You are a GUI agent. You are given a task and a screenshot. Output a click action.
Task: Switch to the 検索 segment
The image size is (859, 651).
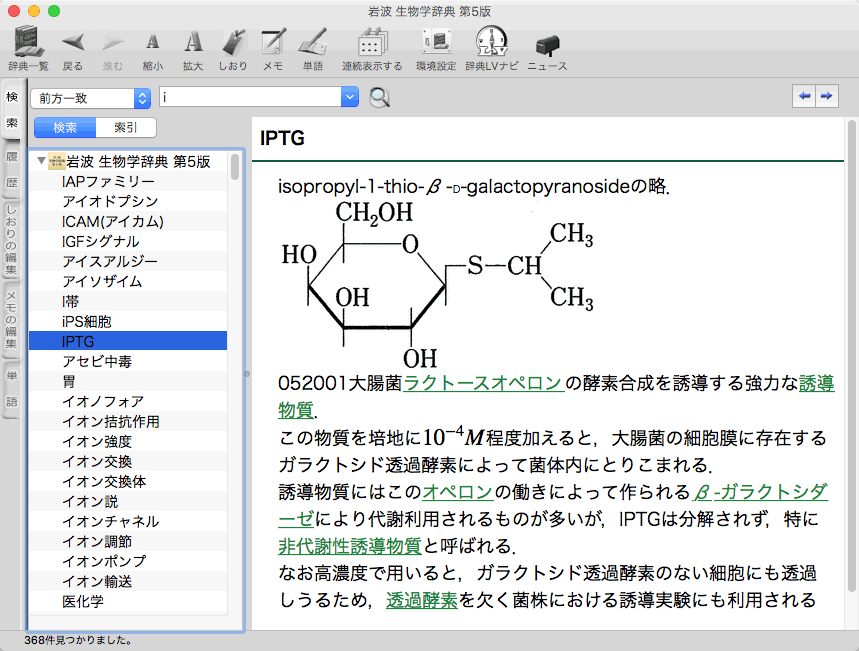pos(65,127)
